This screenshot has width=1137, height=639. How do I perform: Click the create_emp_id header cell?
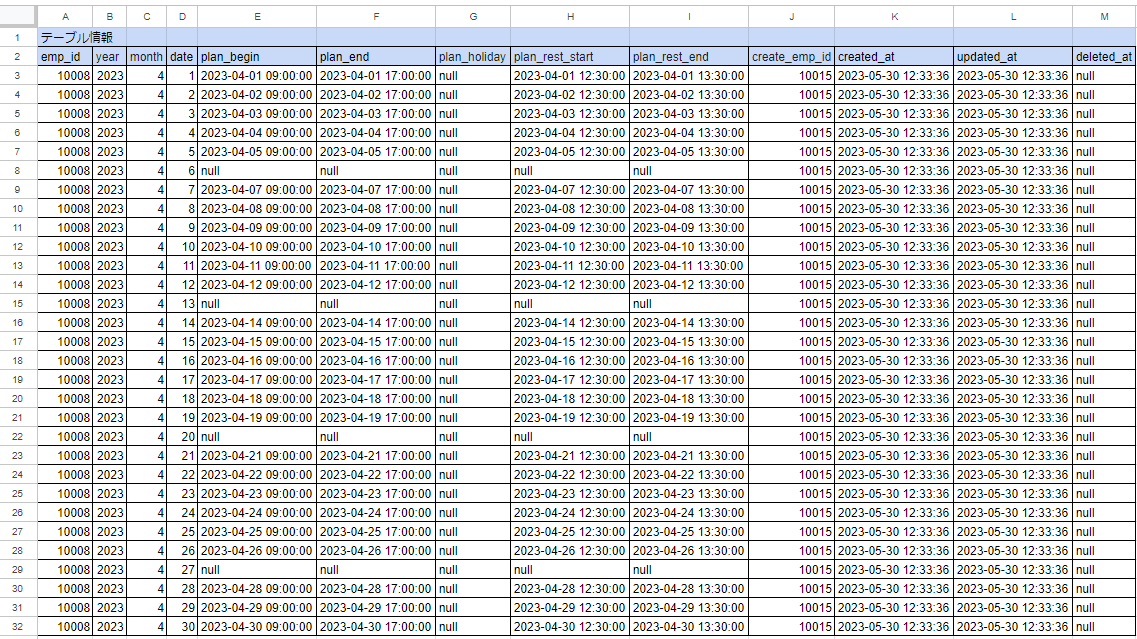[791, 56]
